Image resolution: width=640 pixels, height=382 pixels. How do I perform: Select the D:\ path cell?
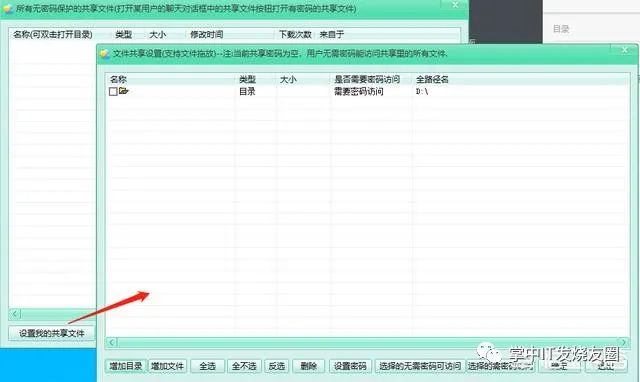[x=422, y=91]
